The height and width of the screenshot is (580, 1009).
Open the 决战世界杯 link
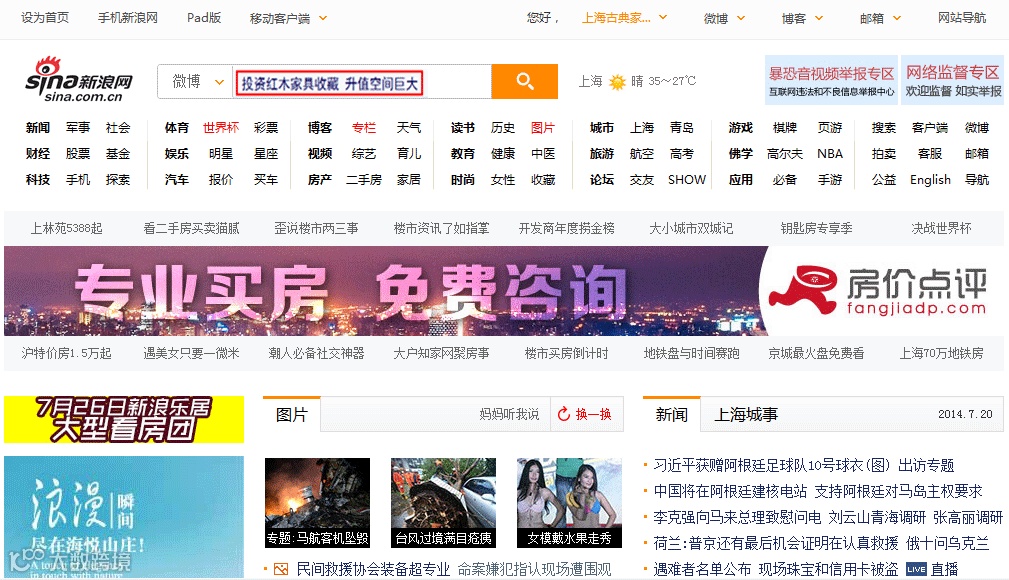point(941,228)
